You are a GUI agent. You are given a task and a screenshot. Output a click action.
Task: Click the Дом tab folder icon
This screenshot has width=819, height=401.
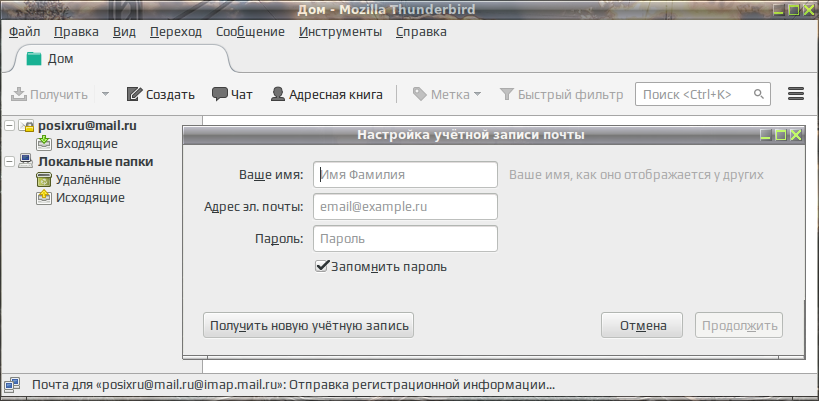pyautogui.click(x=34, y=58)
